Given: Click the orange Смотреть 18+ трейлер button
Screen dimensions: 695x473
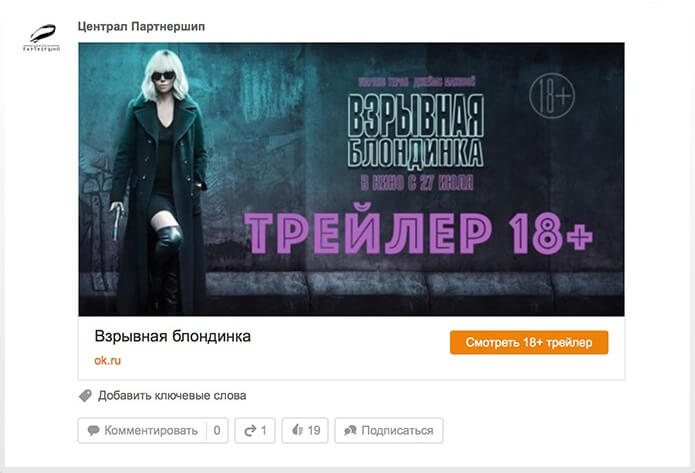Looking at the screenshot, I should click(x=529, y=342).
